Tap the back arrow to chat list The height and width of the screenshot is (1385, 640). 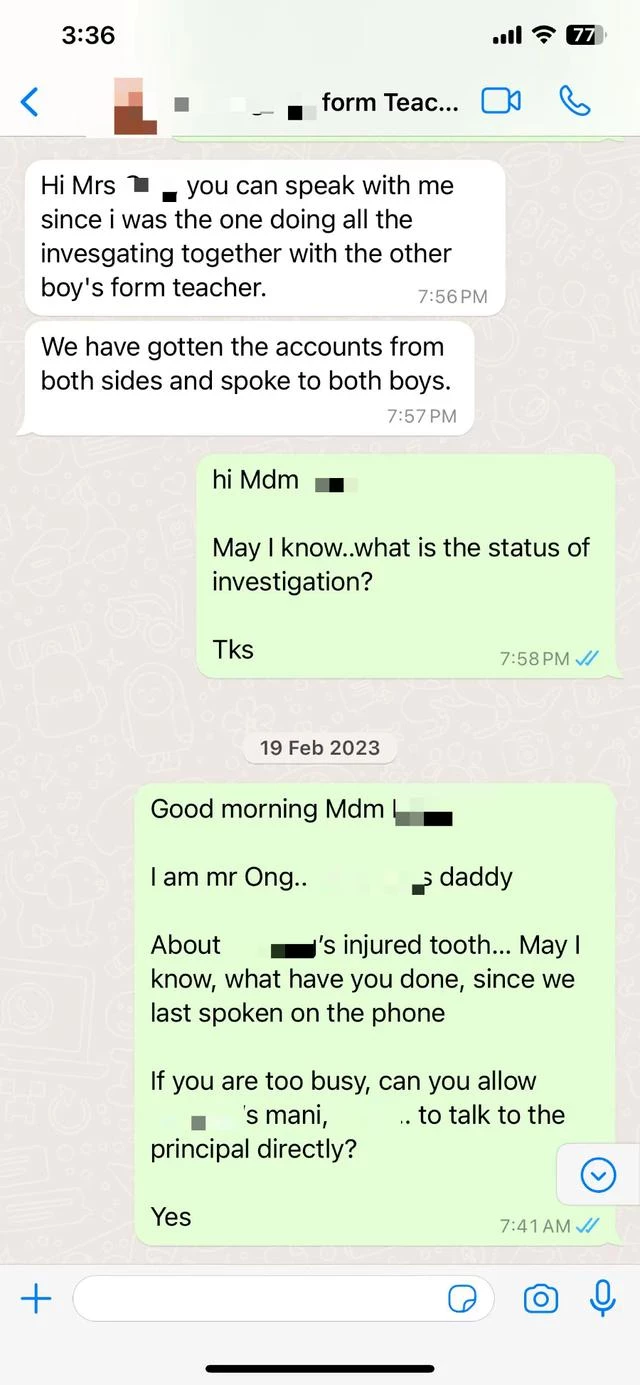(x=30, y=101)
